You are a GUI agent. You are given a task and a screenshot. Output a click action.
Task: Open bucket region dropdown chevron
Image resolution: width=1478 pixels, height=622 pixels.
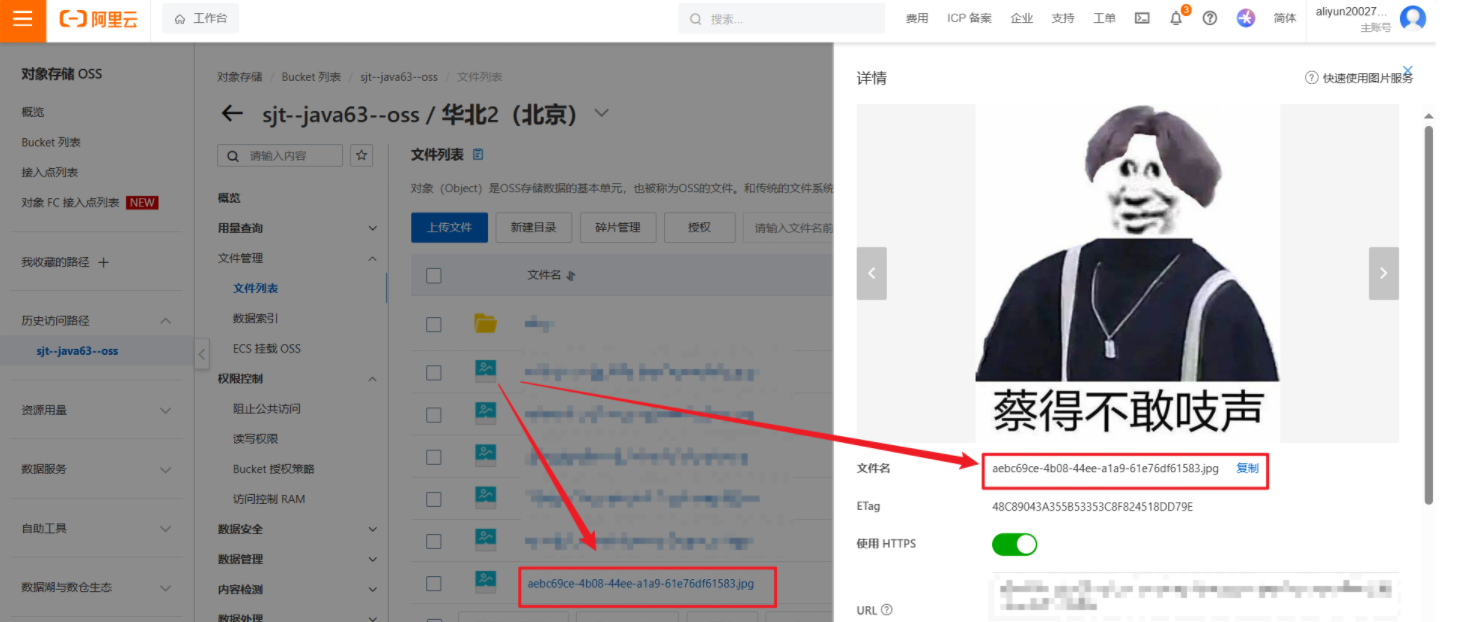(x=601, y=113)
